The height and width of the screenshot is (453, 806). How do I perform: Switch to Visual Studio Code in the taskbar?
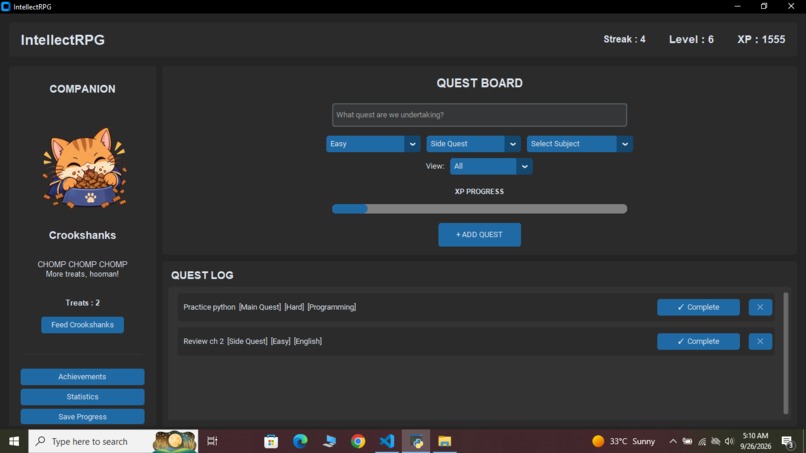[x=387, y=441]
